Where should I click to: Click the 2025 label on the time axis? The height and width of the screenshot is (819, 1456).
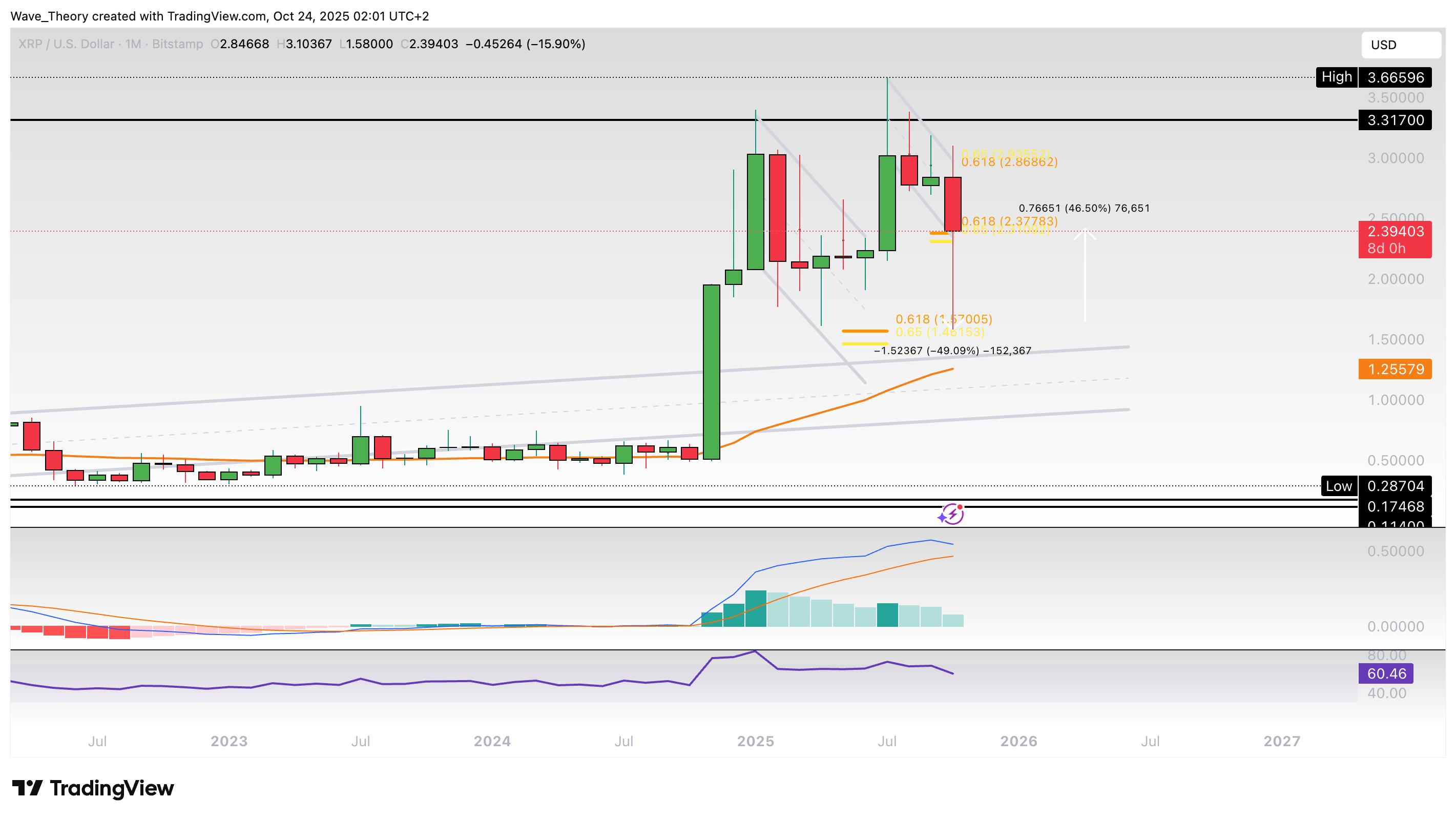click(x=755, y=741)
